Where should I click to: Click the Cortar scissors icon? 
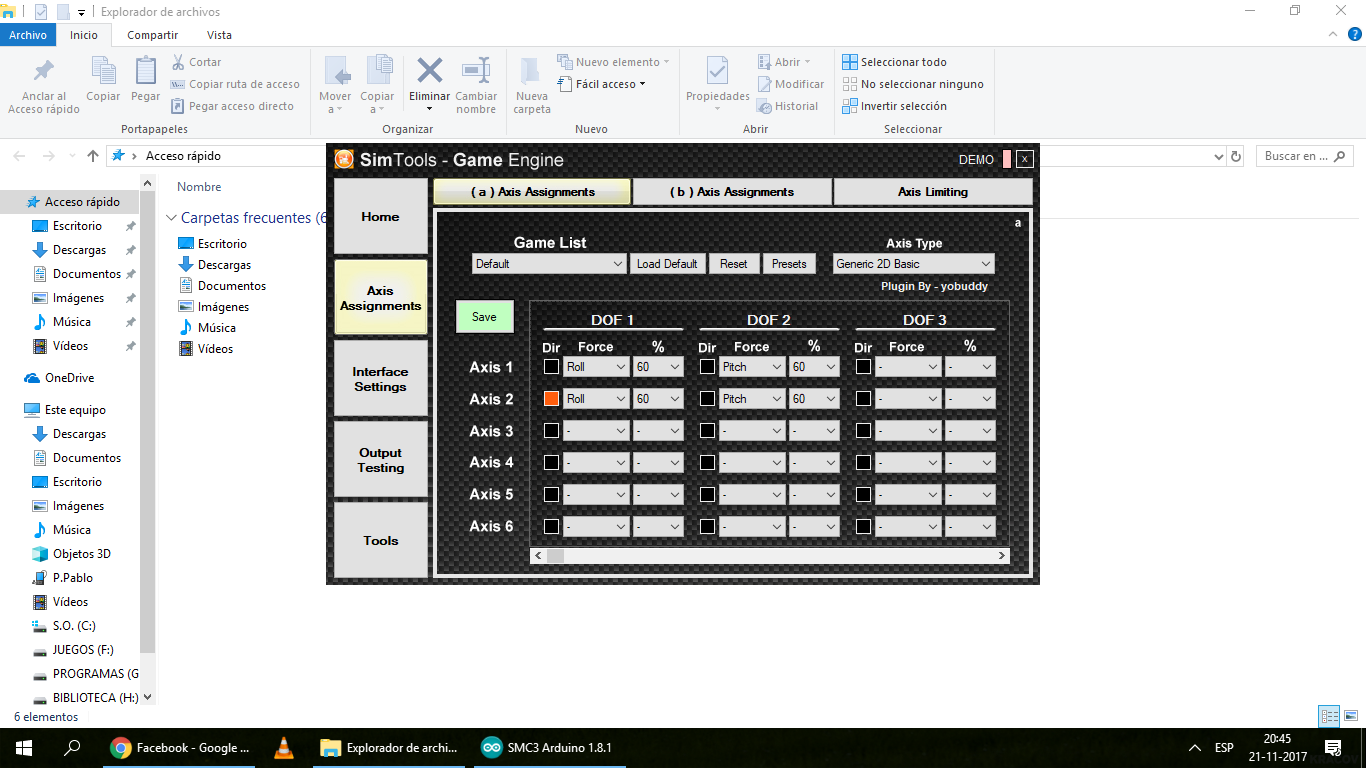click(178, 62)
